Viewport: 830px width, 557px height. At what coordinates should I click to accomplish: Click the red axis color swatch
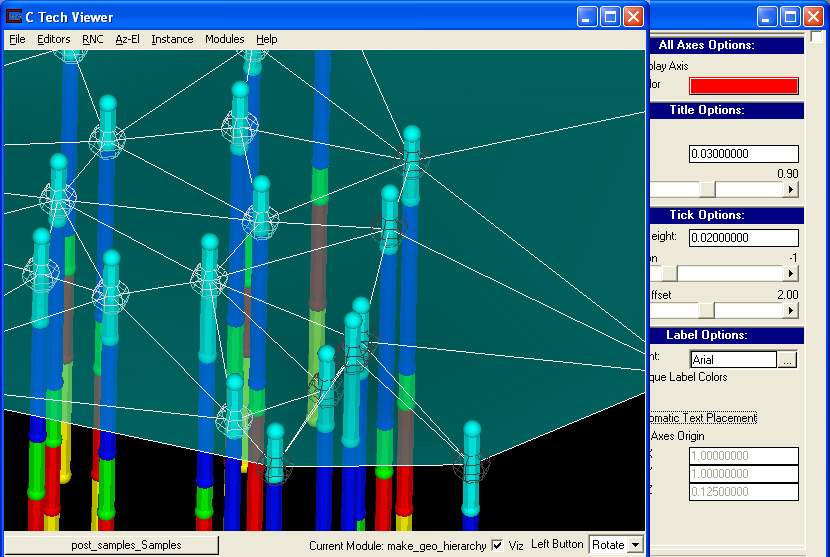click(744, 86)
